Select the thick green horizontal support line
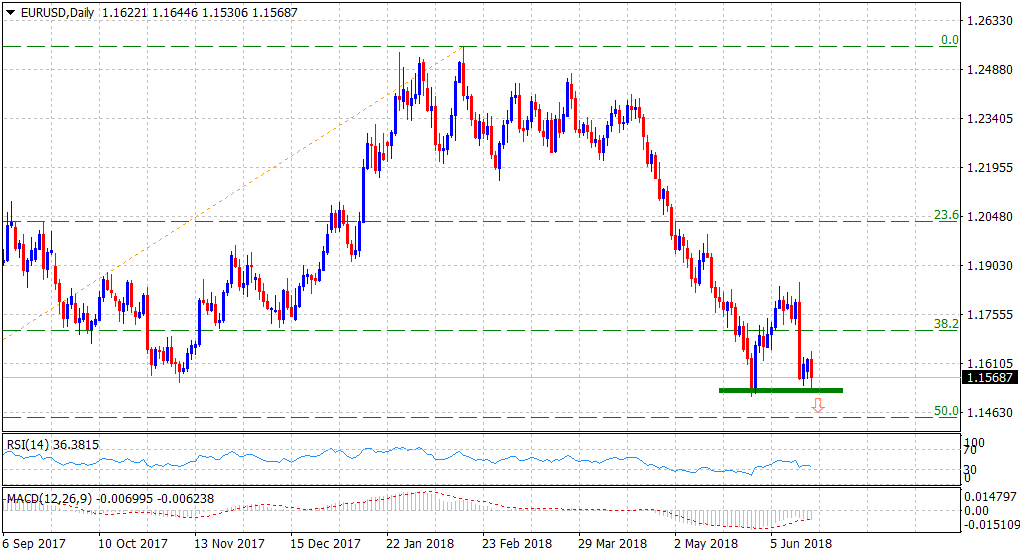Screen dimensions: 1020x556 780,390
